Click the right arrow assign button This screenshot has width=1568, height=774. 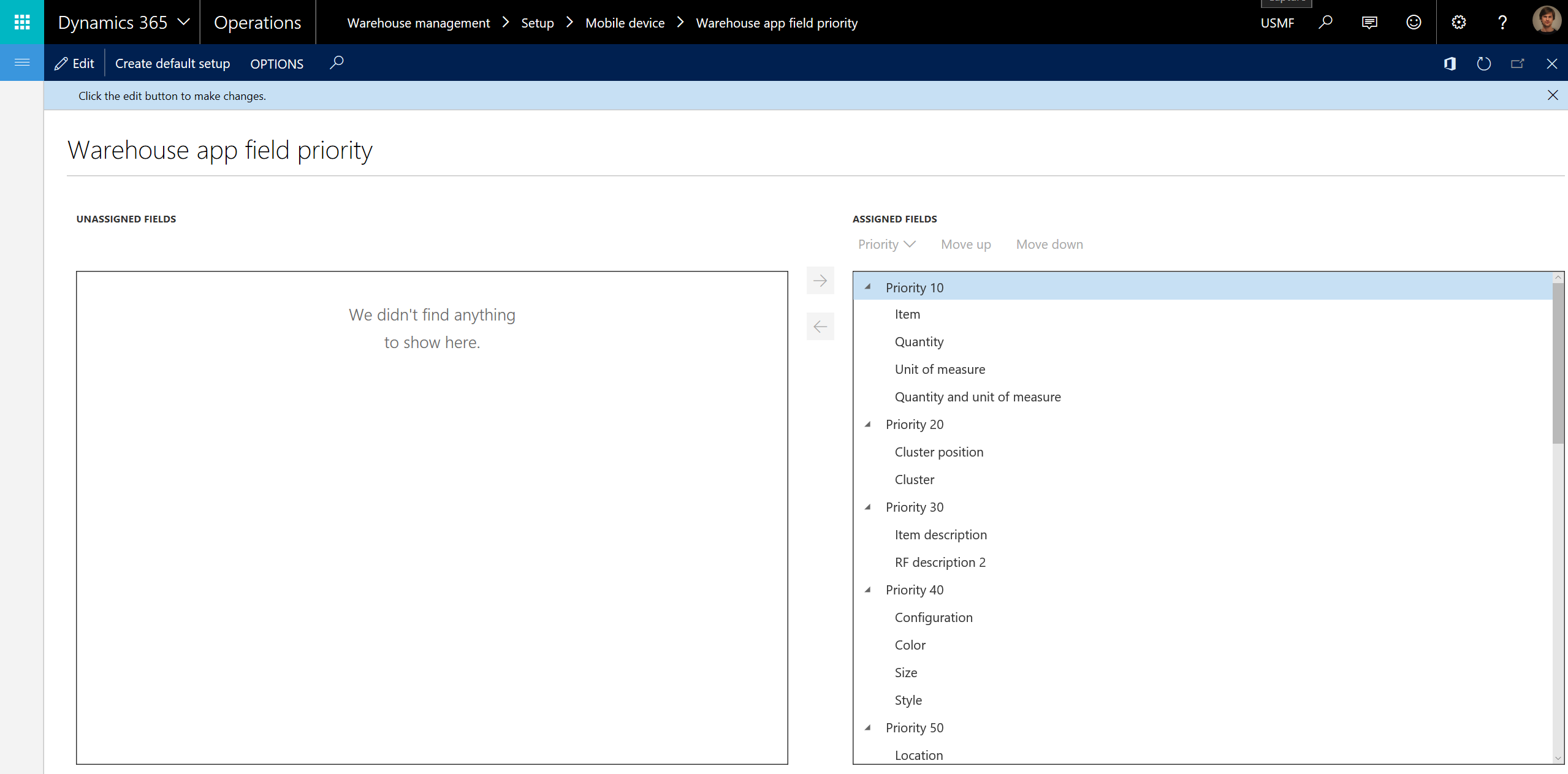(820, 281)
